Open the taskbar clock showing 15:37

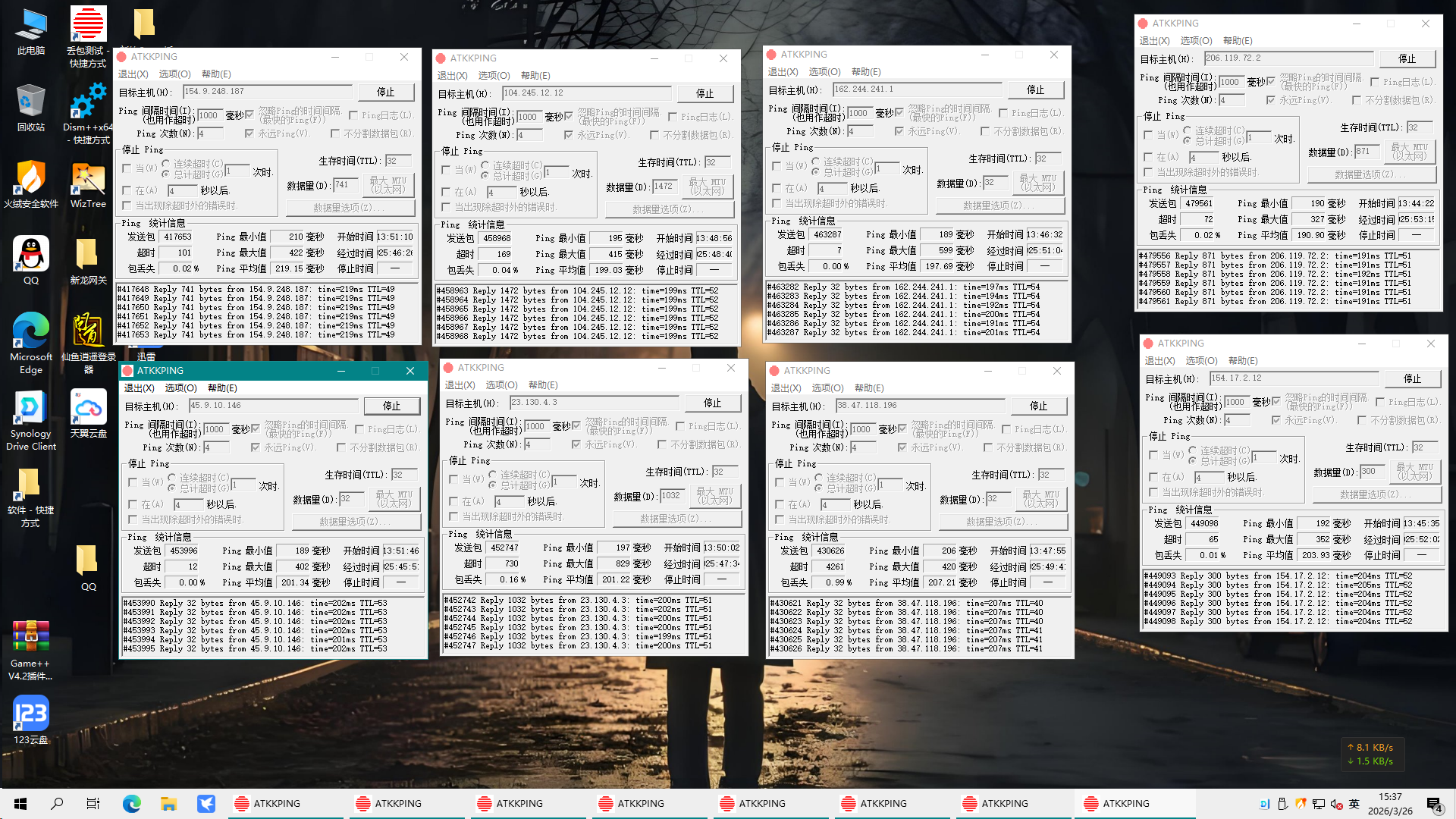[1390, 804]
